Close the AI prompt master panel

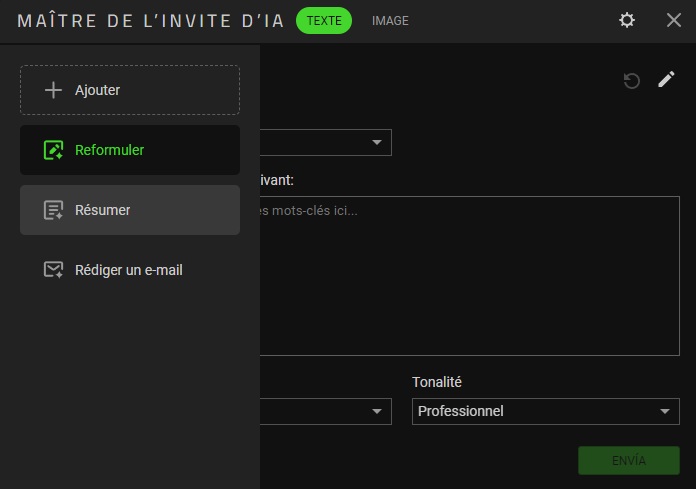tap(673, 20)
